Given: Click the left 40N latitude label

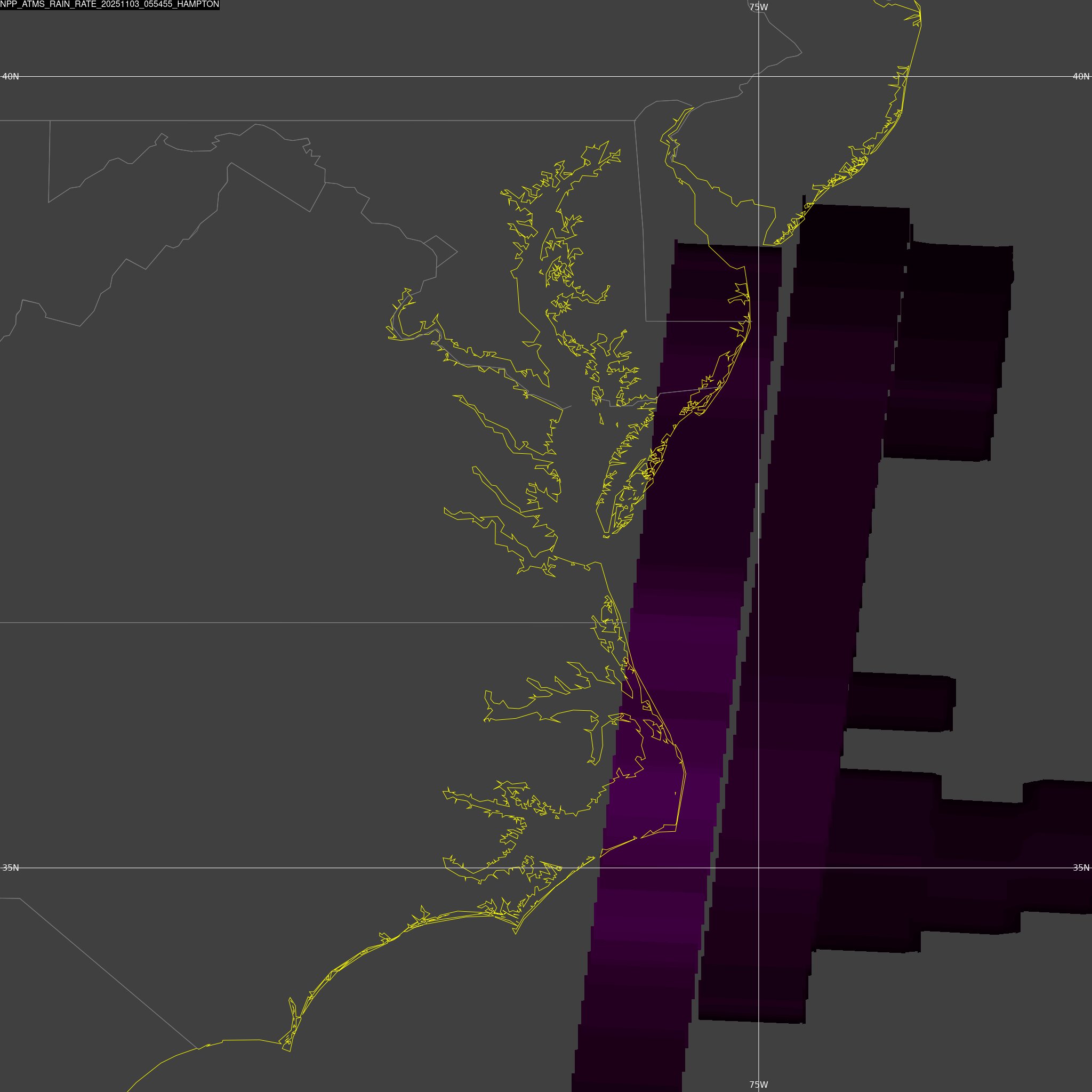Looking at the screenshot, I should coord(10,76).
